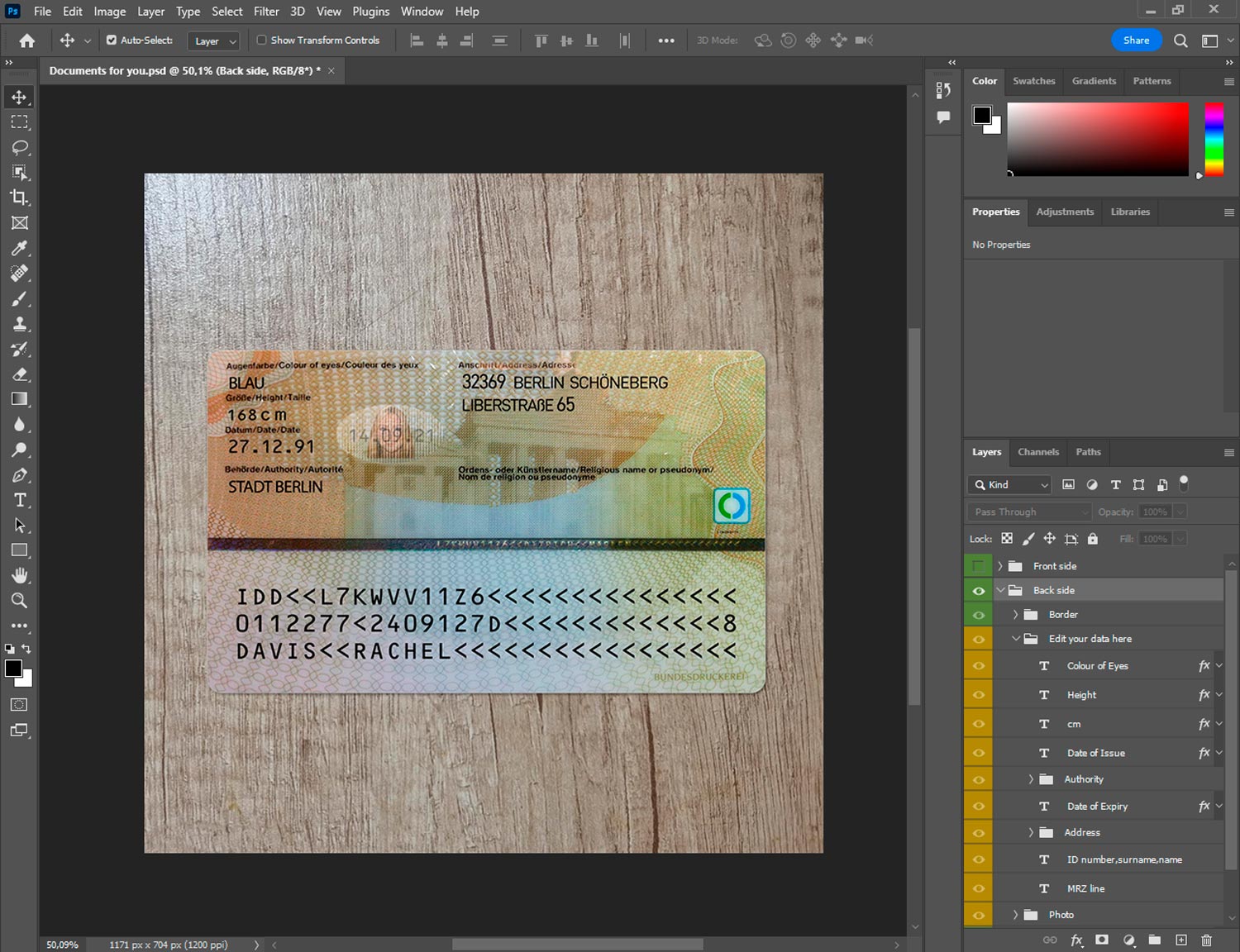This screenshot has height=952, width=1240.
Task: Open the Layer auto-select dropdown
Action: point(213,40)
